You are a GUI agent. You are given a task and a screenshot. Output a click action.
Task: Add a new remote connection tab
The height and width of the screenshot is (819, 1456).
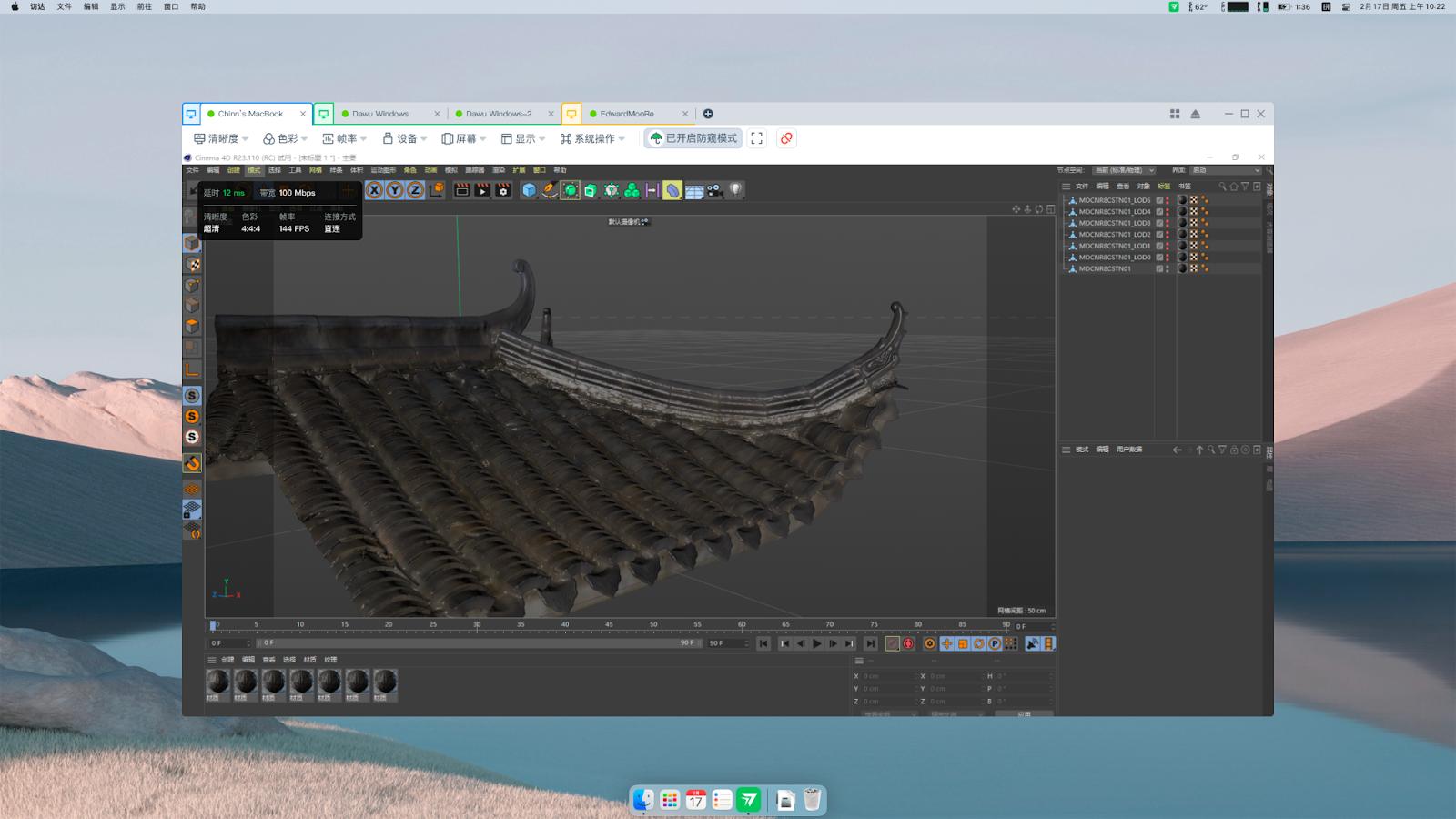708,114
